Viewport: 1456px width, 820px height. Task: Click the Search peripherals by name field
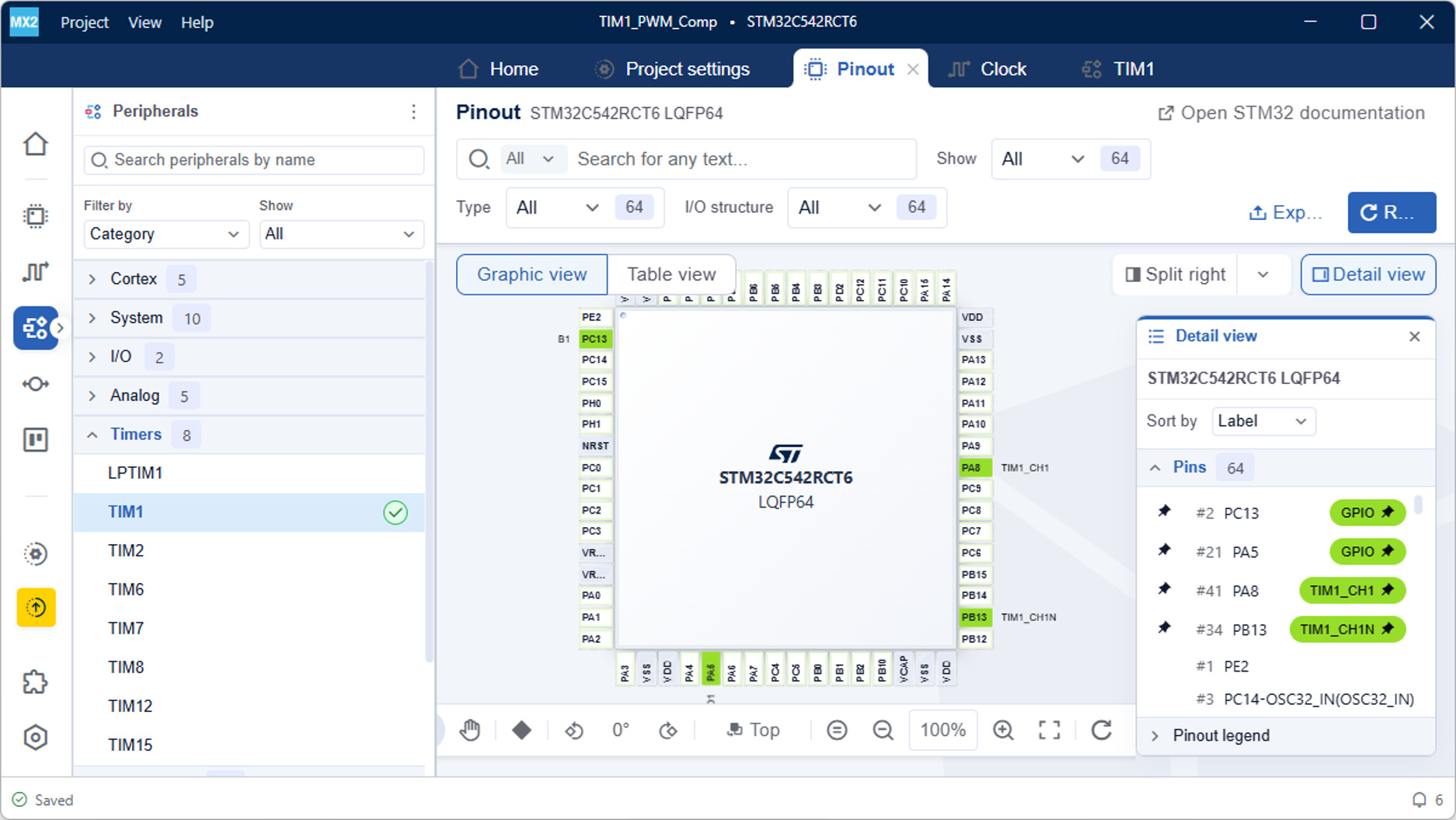tap(254, 160)
